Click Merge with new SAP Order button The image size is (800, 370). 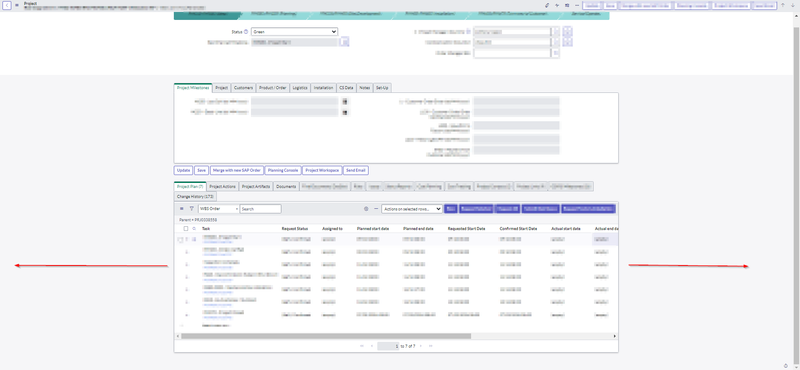tap(237, 170)
